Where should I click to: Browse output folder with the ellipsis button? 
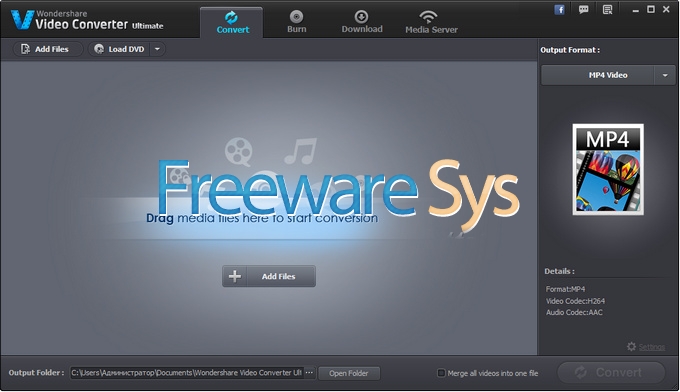click(309, 373)
